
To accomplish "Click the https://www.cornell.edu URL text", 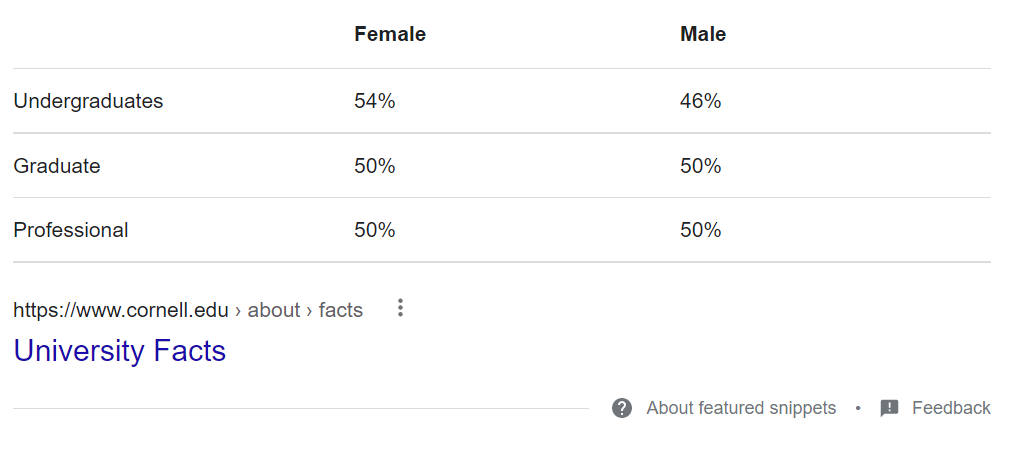I will [x=121, y=310].
